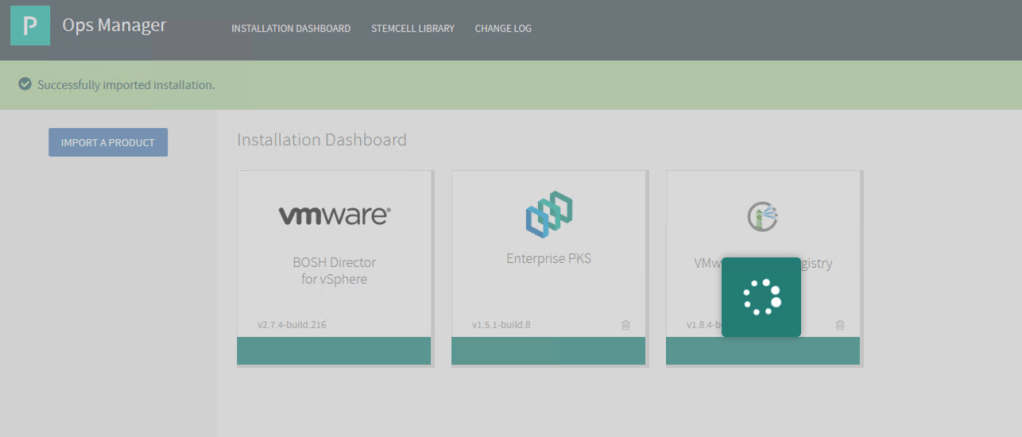Click the success checkmark icon in banner
This screenshot has width=1022, height=437.
(24, 85)
